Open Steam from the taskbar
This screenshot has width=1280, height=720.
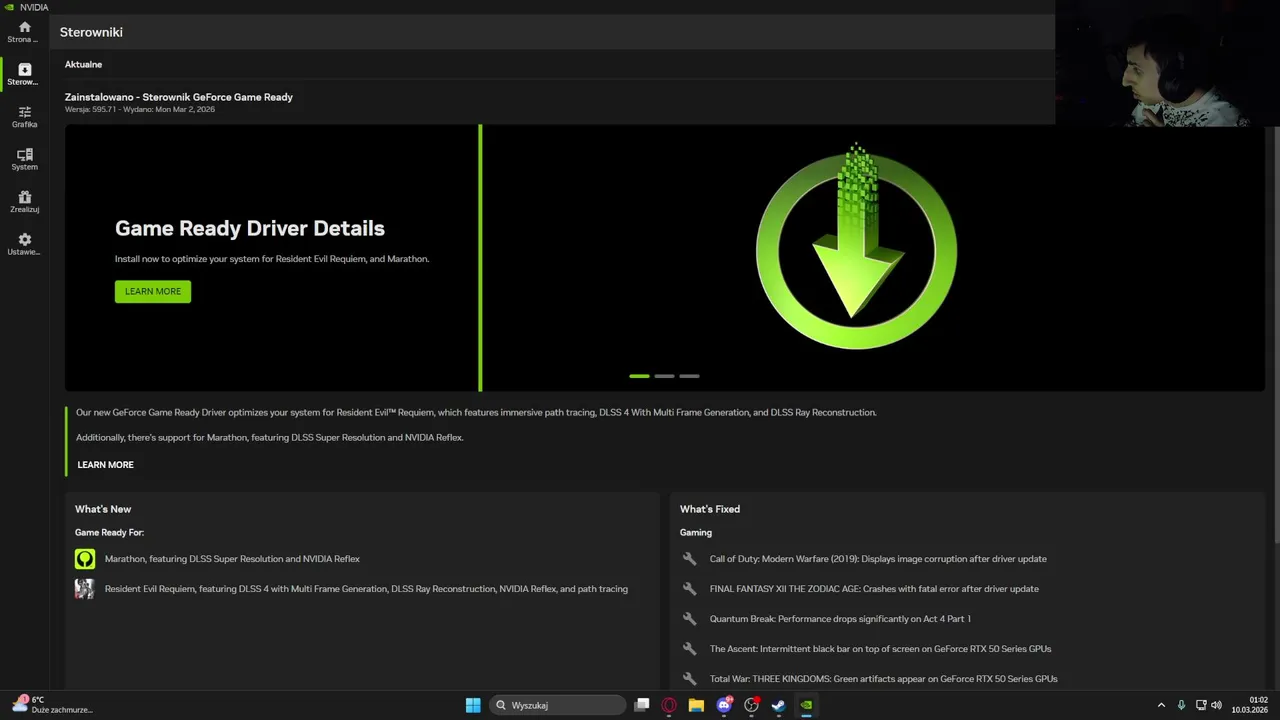778,705
